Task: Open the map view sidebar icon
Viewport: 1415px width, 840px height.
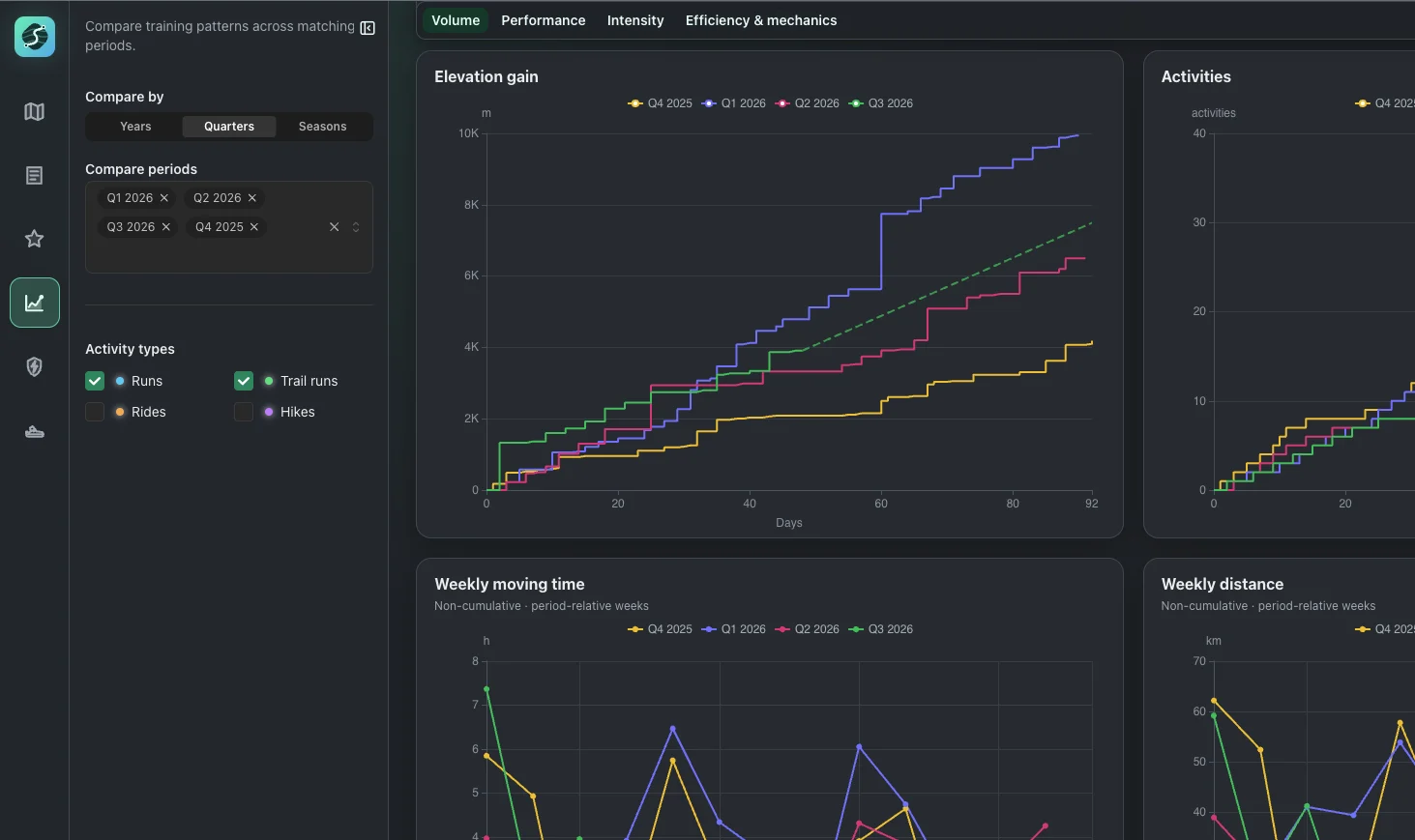Action: [x=35, y=112]
